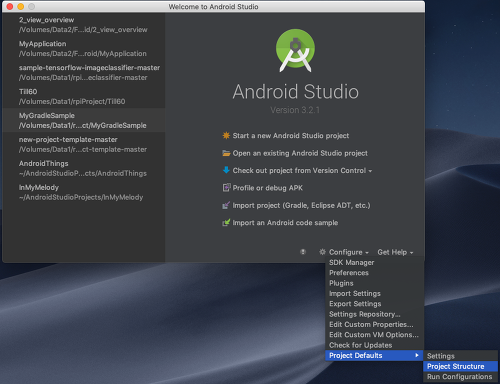500x384 pixels.
Task: Click the blue download arrow version control icon
Action: 226,170
